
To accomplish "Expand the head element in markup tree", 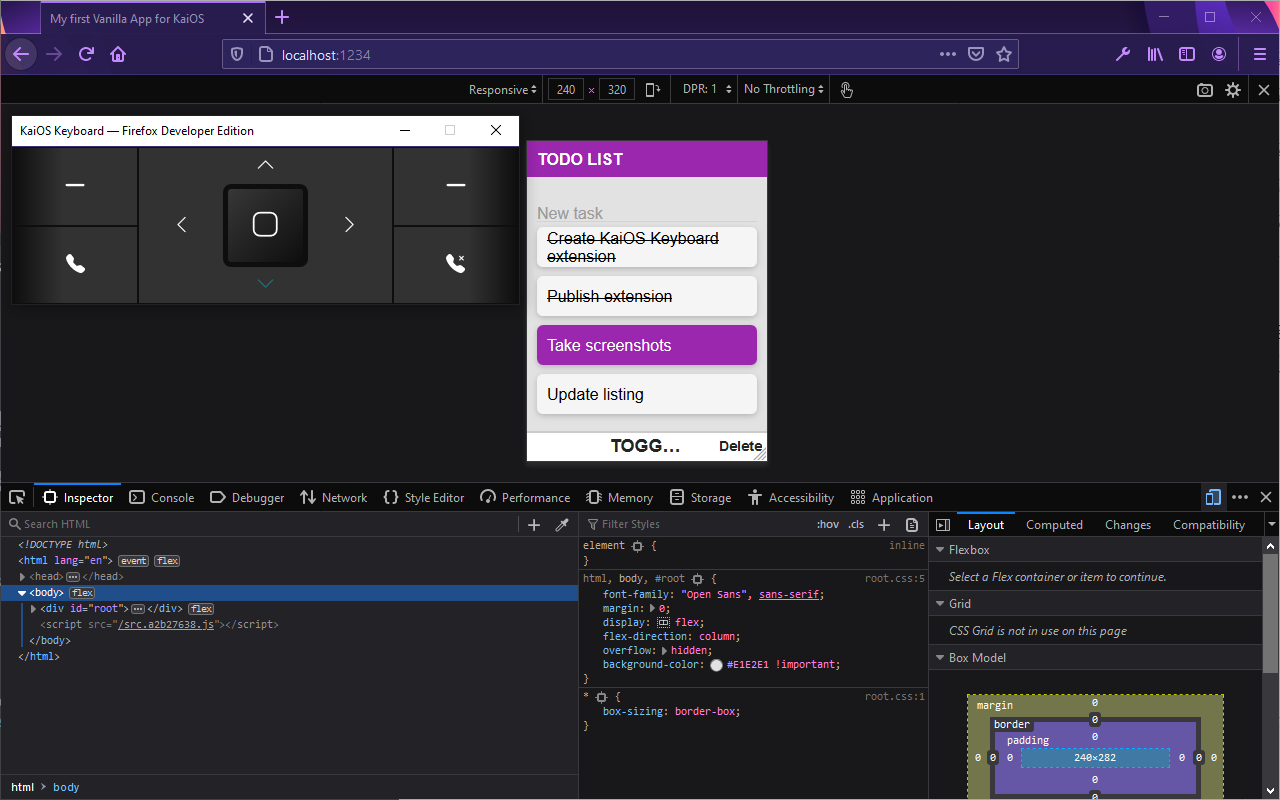I will [22, 577].
